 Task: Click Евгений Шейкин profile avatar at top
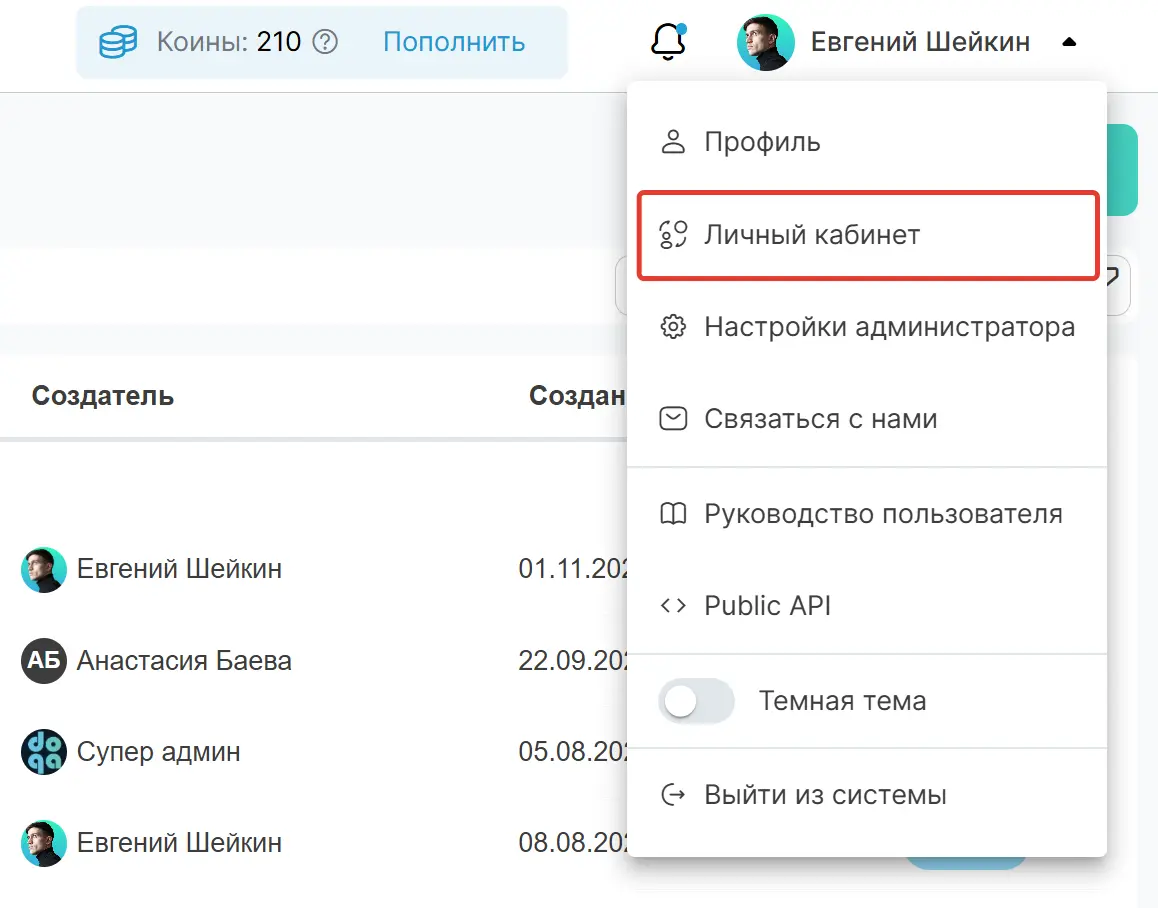tap(765, 42)
